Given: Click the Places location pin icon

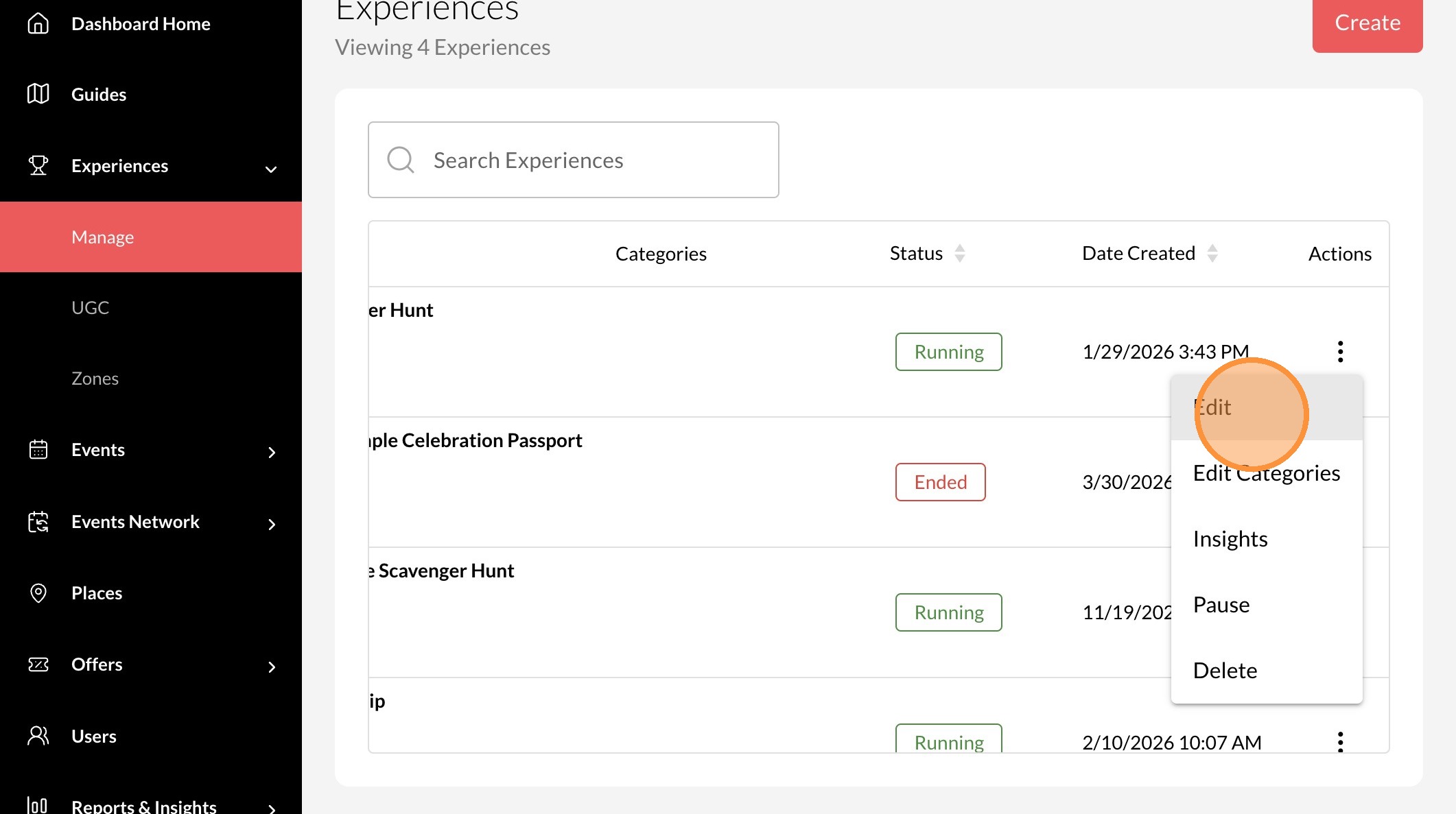Looking at the screenshot, I should tap(38, 593).
